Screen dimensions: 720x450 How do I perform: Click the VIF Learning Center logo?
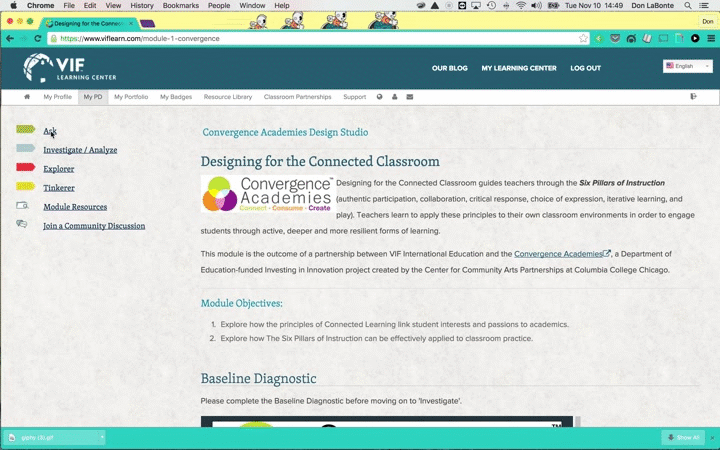[70, 68]
